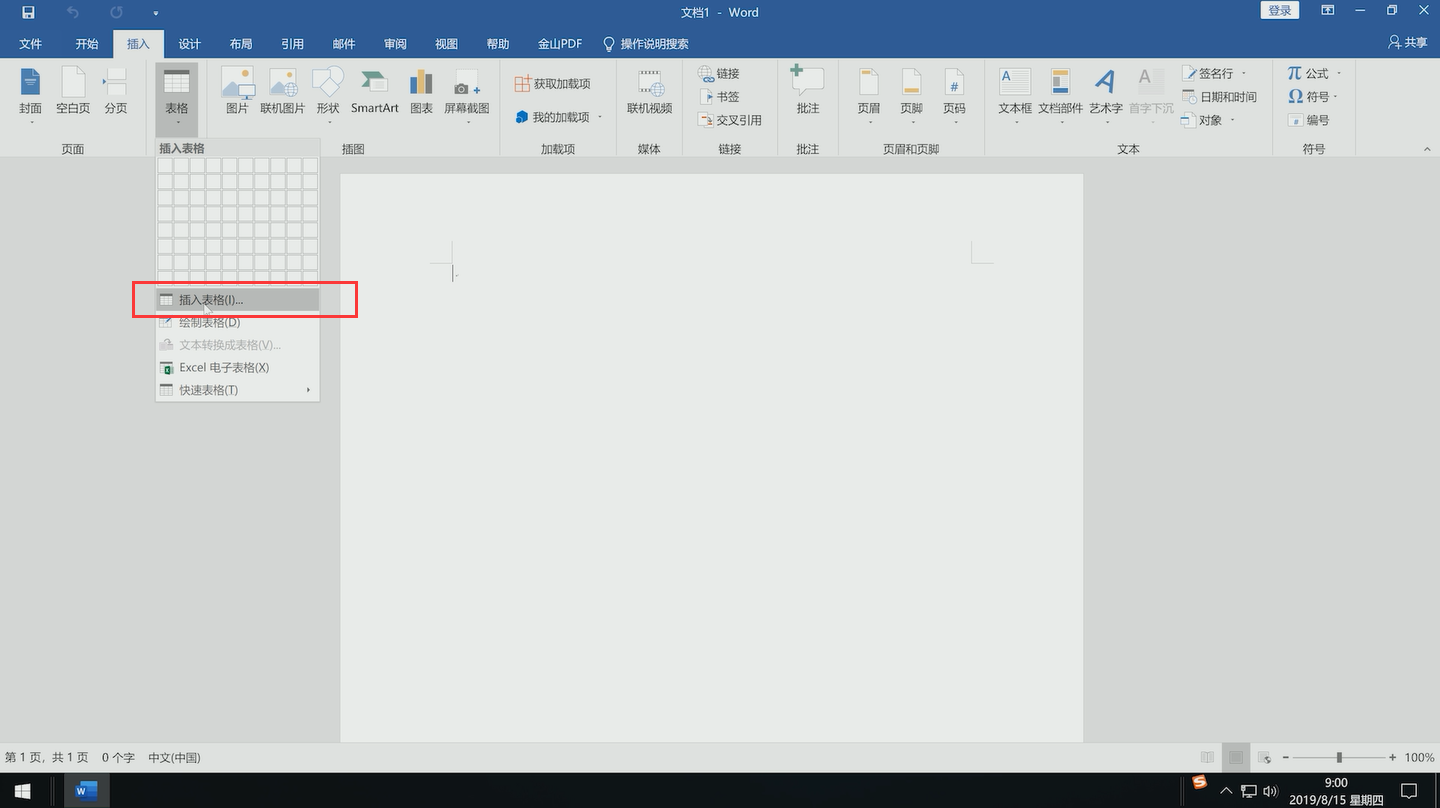Image resolution: width=1440 pixels, height=808 pixels.
Task: Switch to Read Mode view
Action: coord(1208,758)
